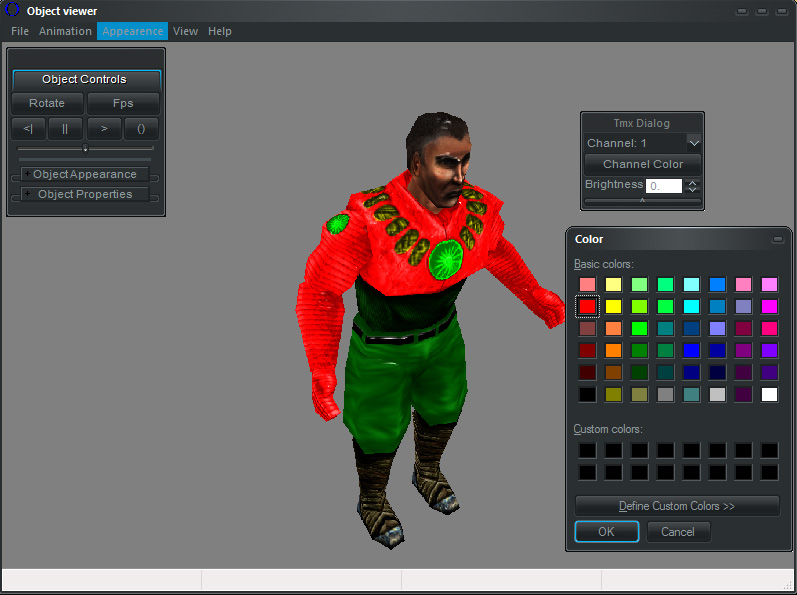Increase Brightness with the up arrow

click(692, 182)
